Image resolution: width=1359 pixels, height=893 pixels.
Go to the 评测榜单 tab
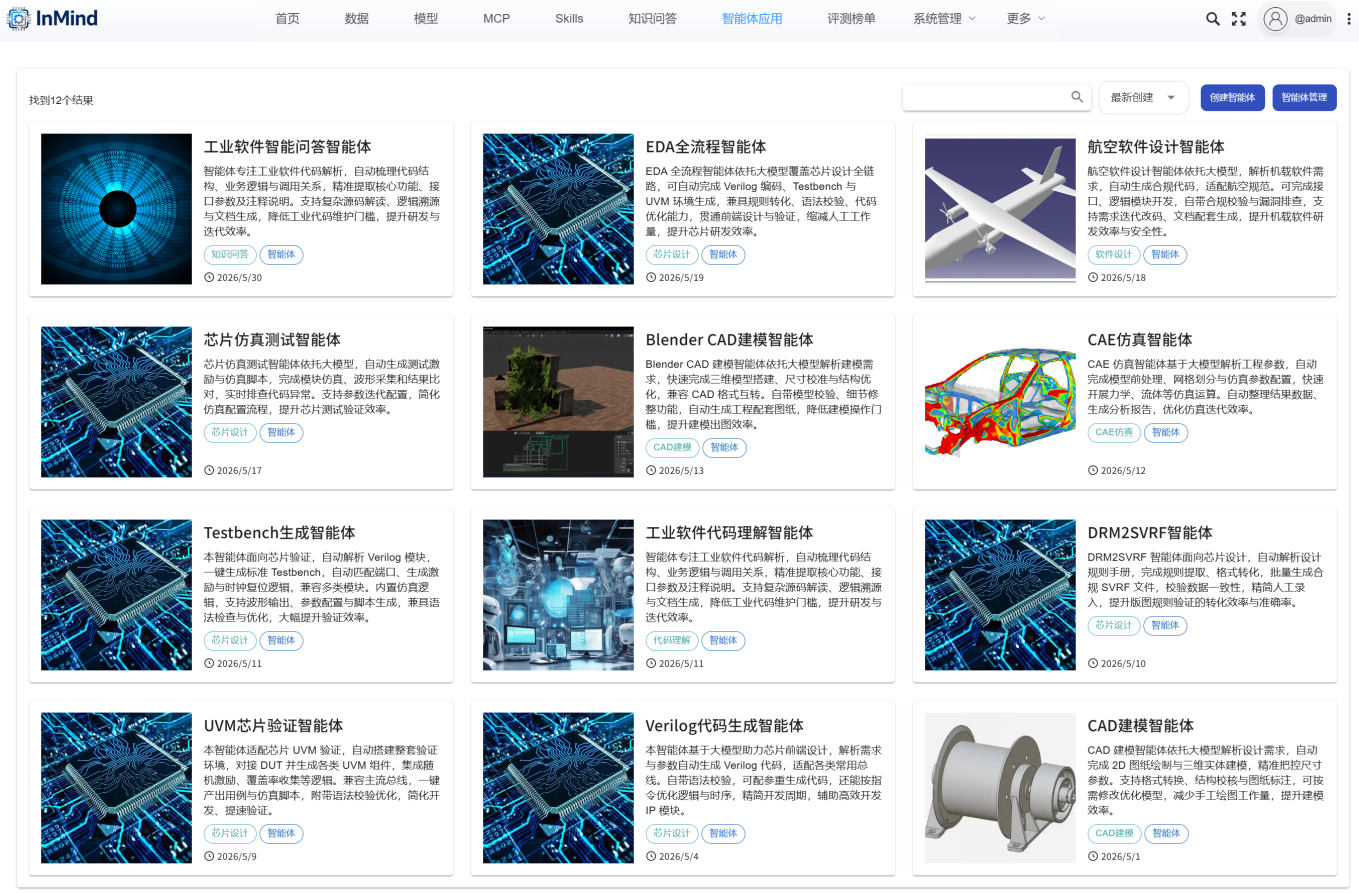click(x=851, y=19)
